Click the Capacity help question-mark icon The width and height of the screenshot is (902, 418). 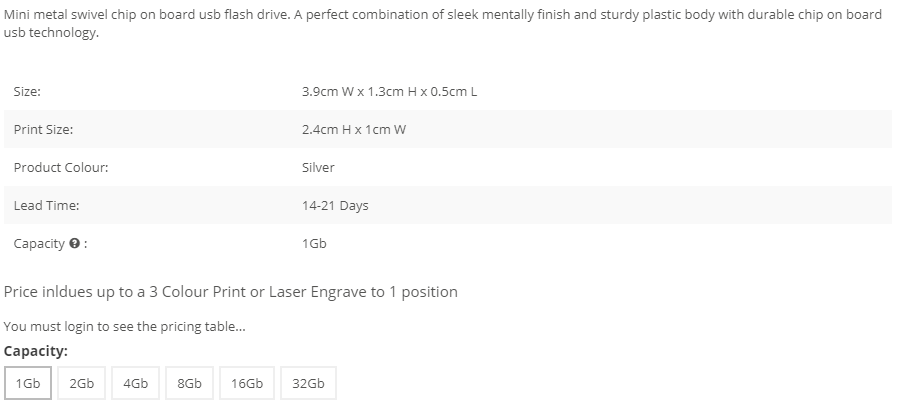[74, 243]
